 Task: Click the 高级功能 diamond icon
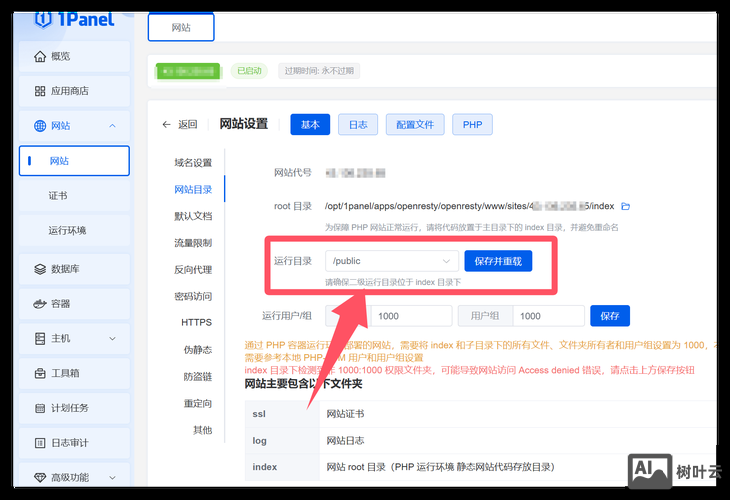click(40, 478)
